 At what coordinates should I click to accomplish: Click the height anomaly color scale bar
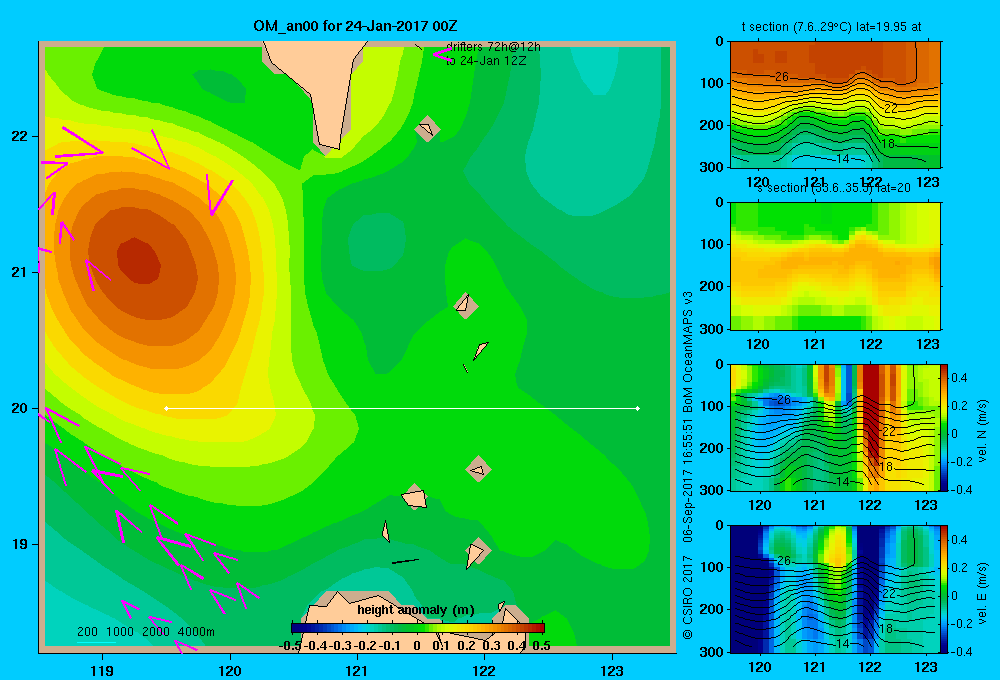(418, 628)
